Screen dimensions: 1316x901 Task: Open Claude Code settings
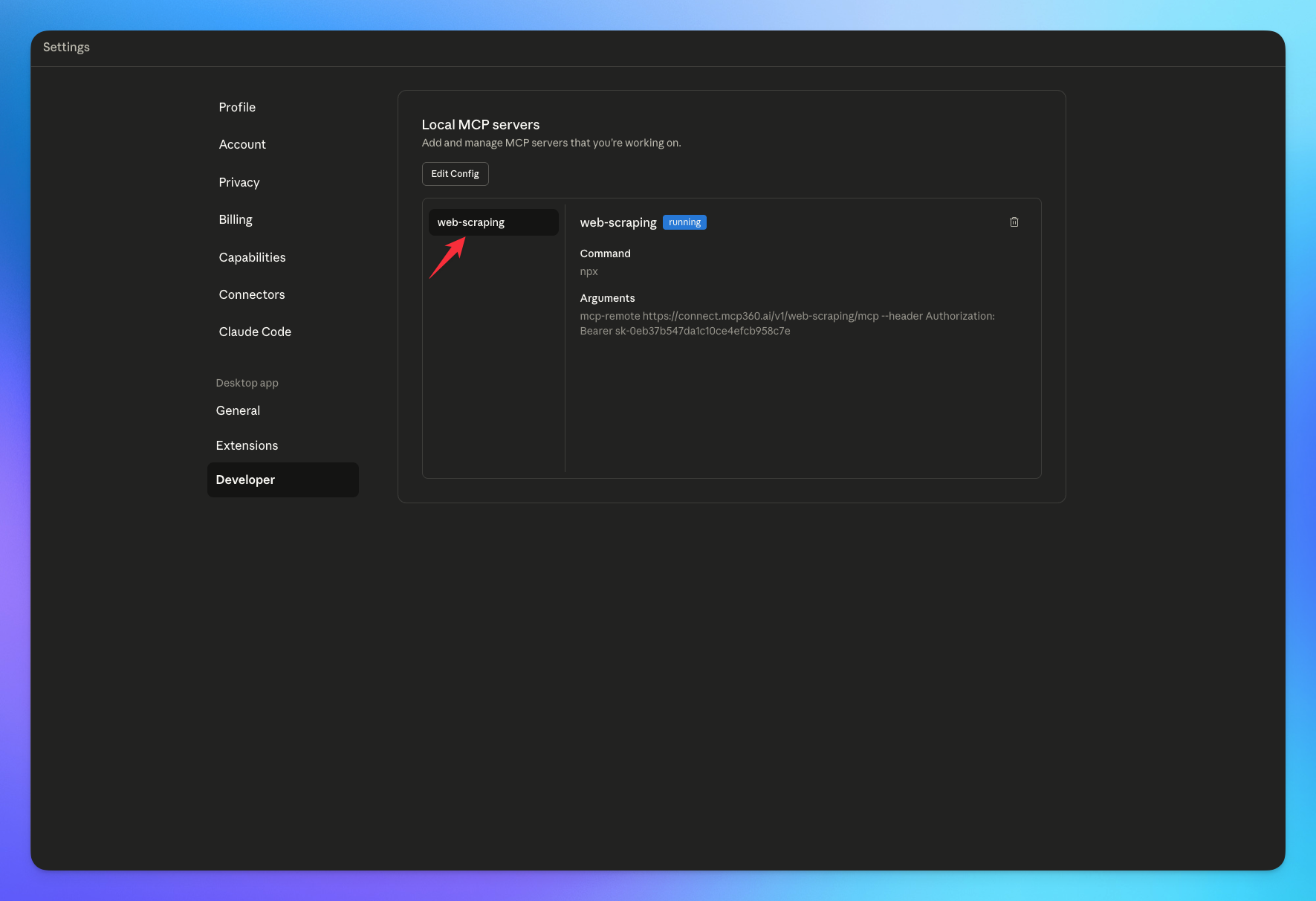coord(255,332)
